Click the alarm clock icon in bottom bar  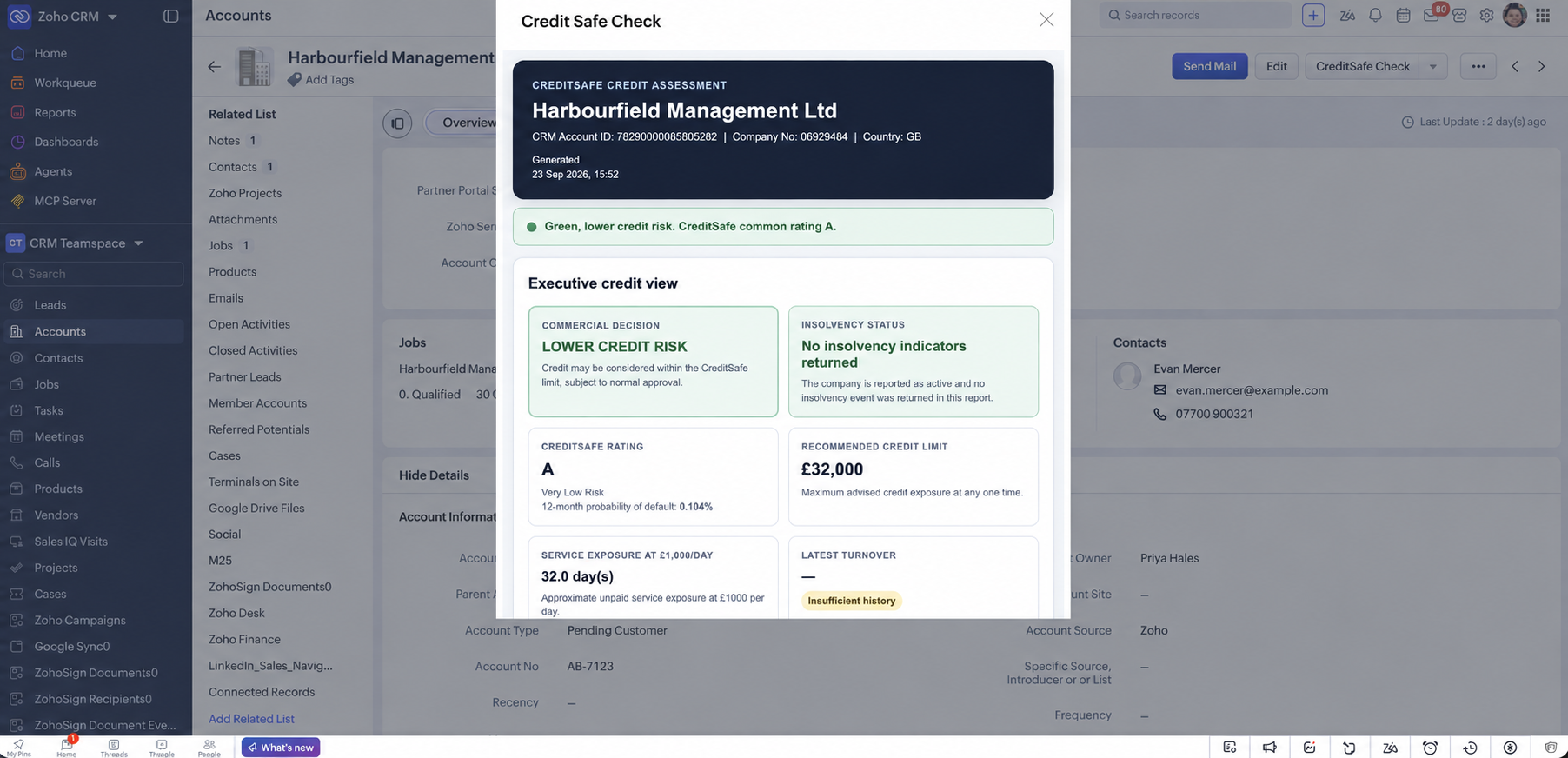1430,748
